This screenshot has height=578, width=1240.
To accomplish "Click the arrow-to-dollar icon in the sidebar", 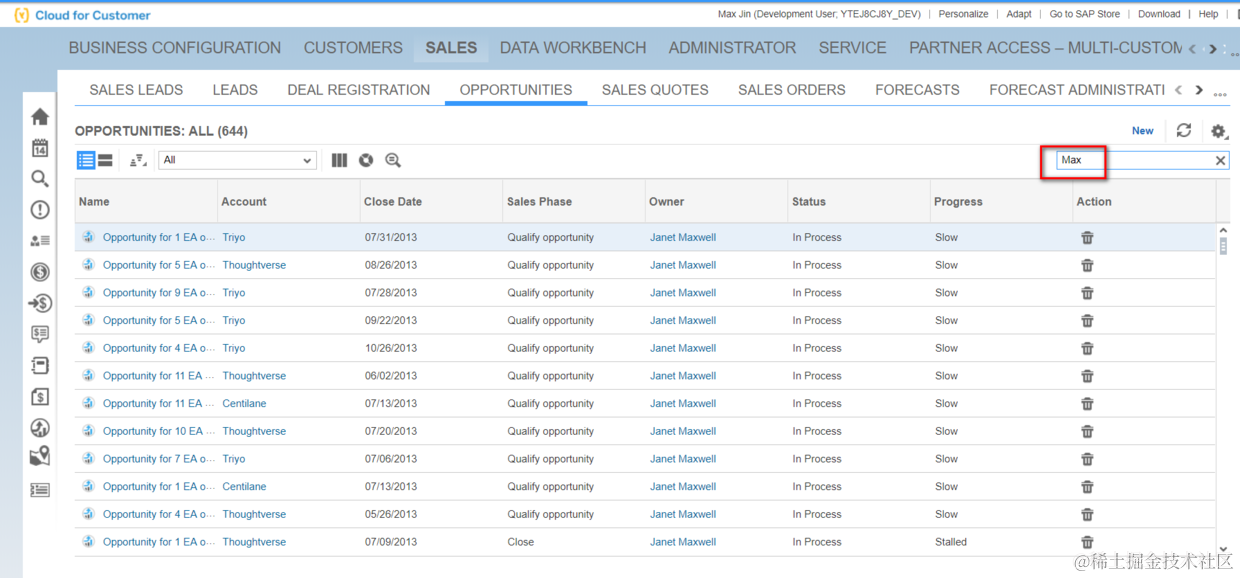I will click(x=40, y=303).
